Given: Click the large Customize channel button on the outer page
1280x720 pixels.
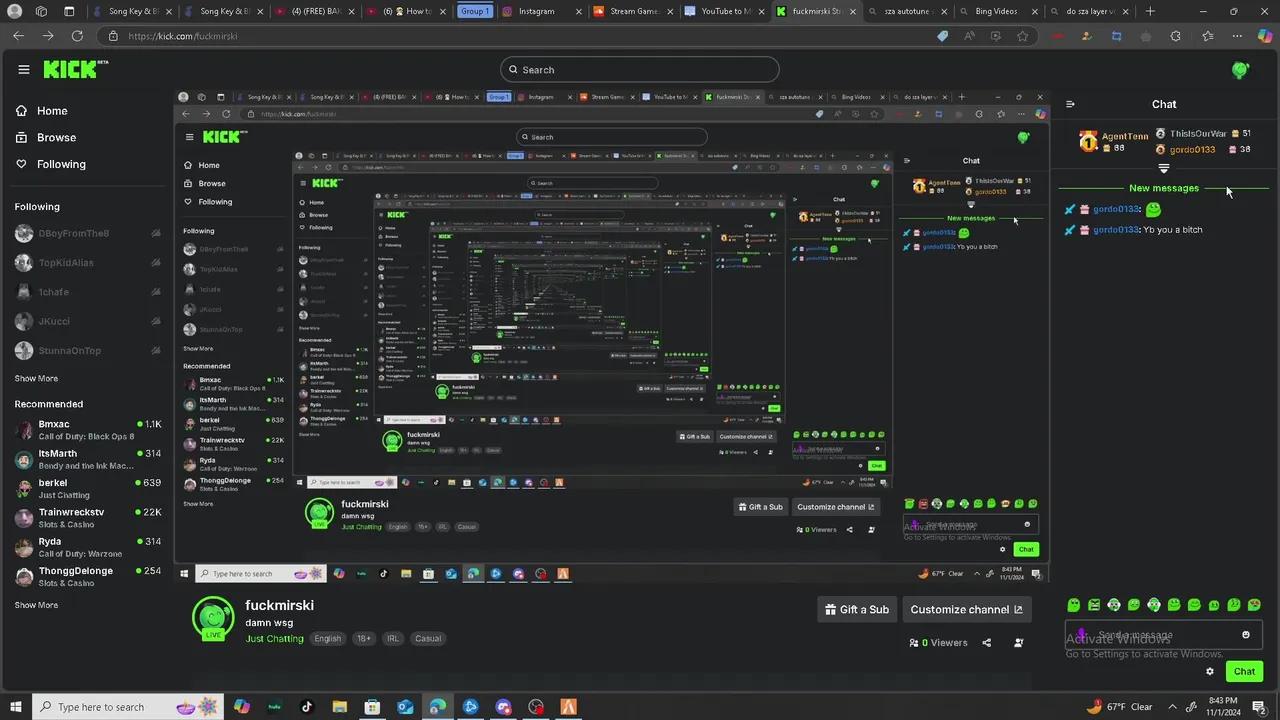Looking at the screenshot, I should [966, 609].
